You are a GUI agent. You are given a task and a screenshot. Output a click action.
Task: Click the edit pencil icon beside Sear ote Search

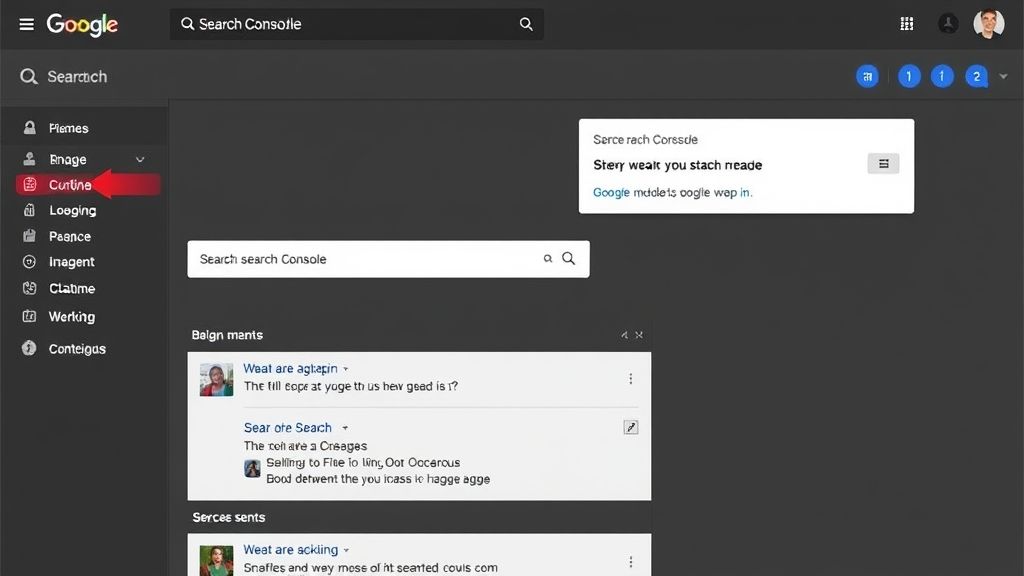631,427
